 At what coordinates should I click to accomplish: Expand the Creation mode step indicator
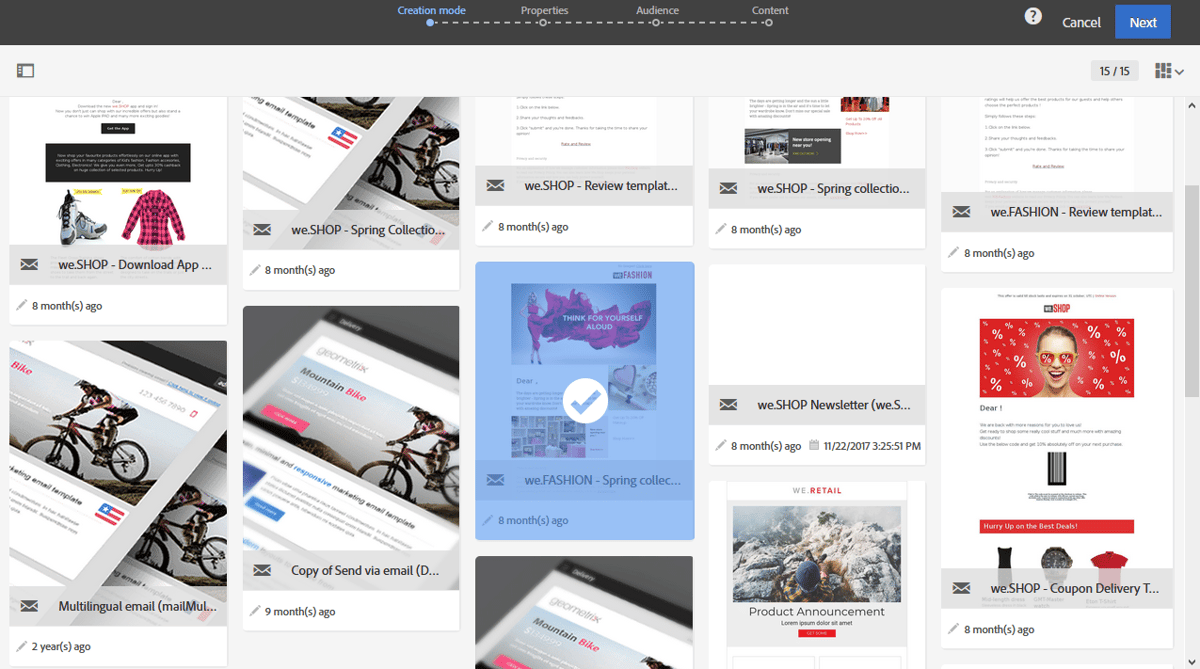pyautogui.click(x=431, y=10)
